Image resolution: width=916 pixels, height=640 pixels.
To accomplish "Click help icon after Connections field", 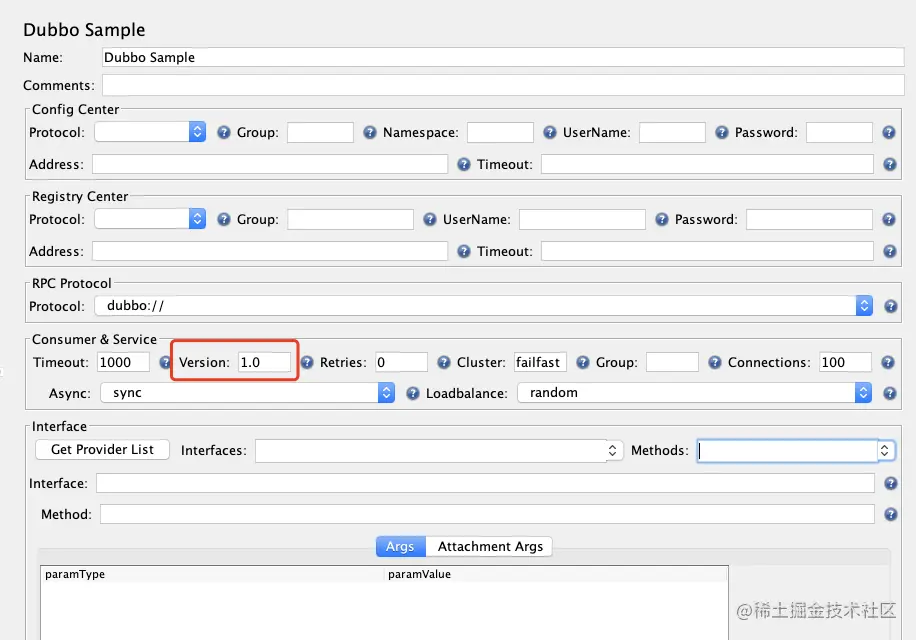I will (x=888, y=363).
